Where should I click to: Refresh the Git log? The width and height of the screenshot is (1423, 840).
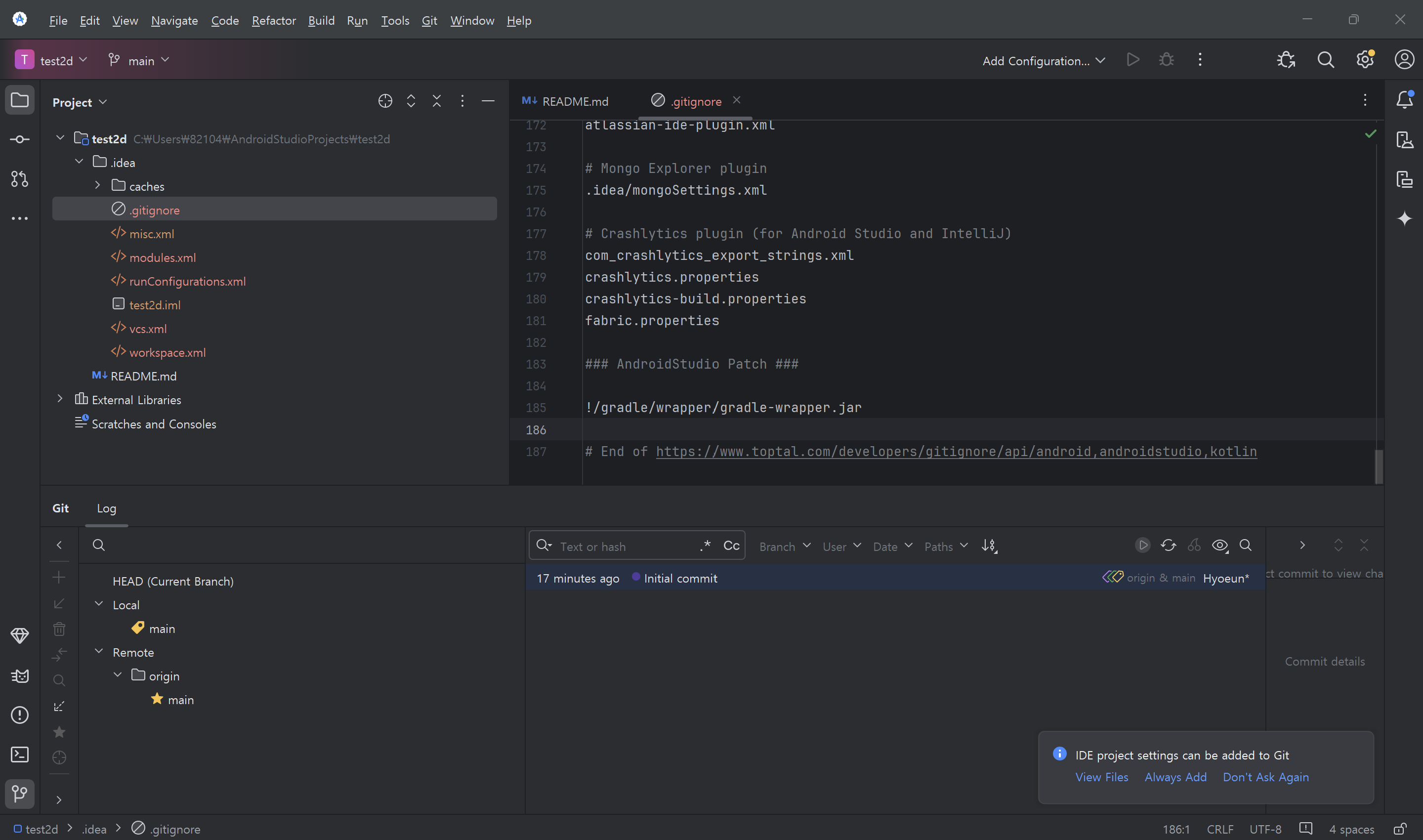coord(1168,545)
